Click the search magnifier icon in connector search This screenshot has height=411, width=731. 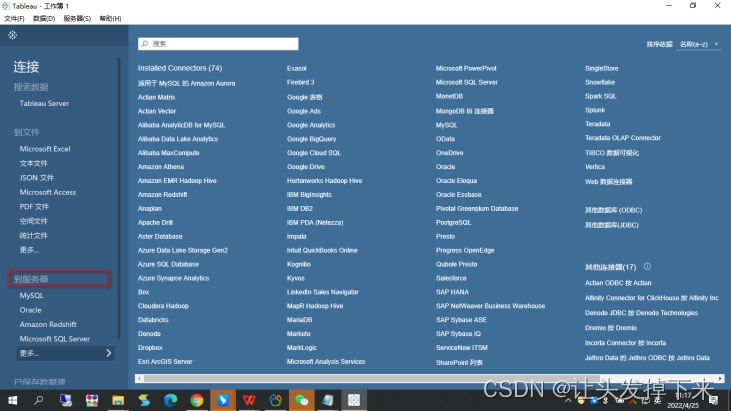pos(145,44)
